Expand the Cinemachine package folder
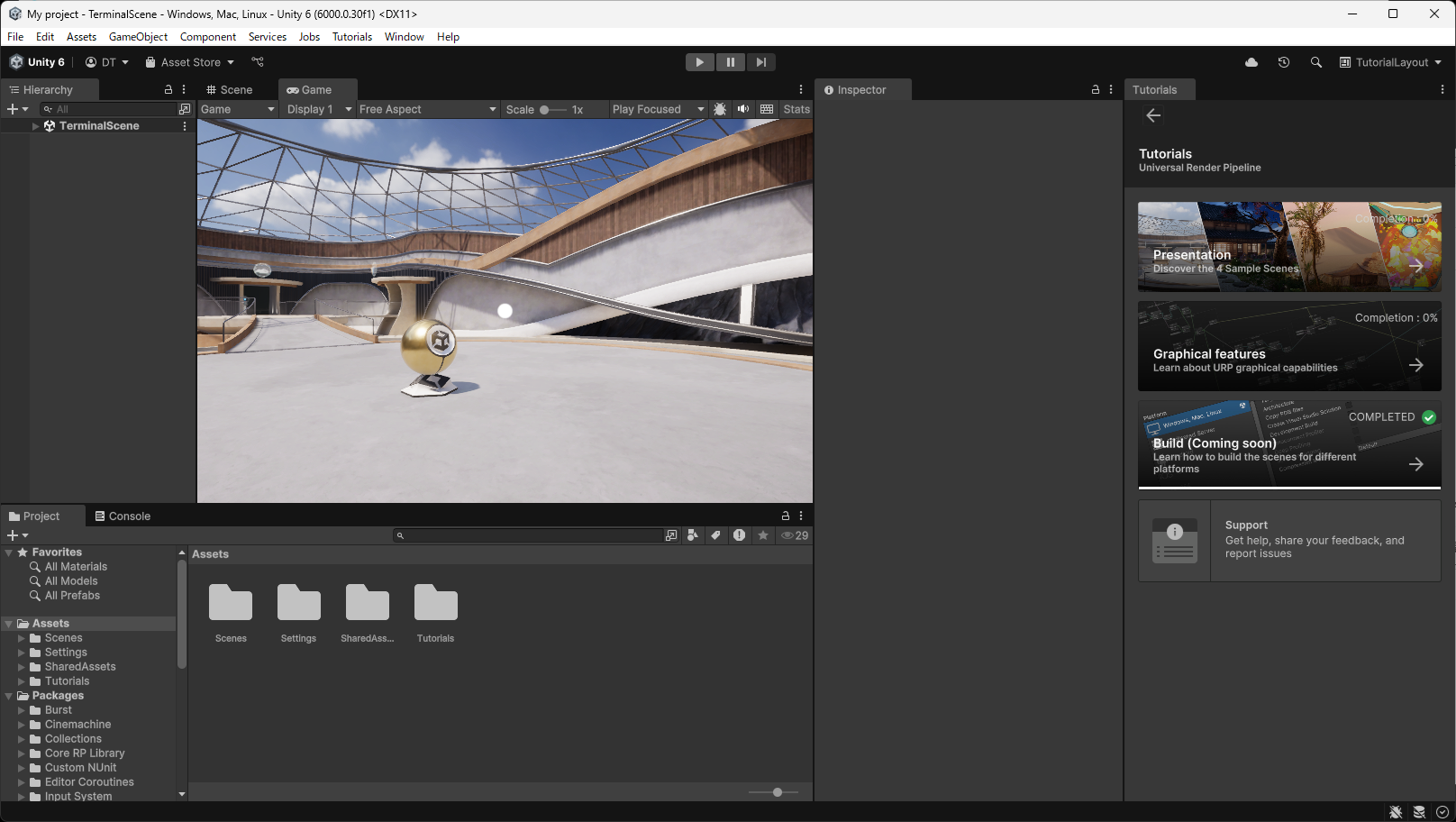1456x822 pixels. click(x=22, y=725)
